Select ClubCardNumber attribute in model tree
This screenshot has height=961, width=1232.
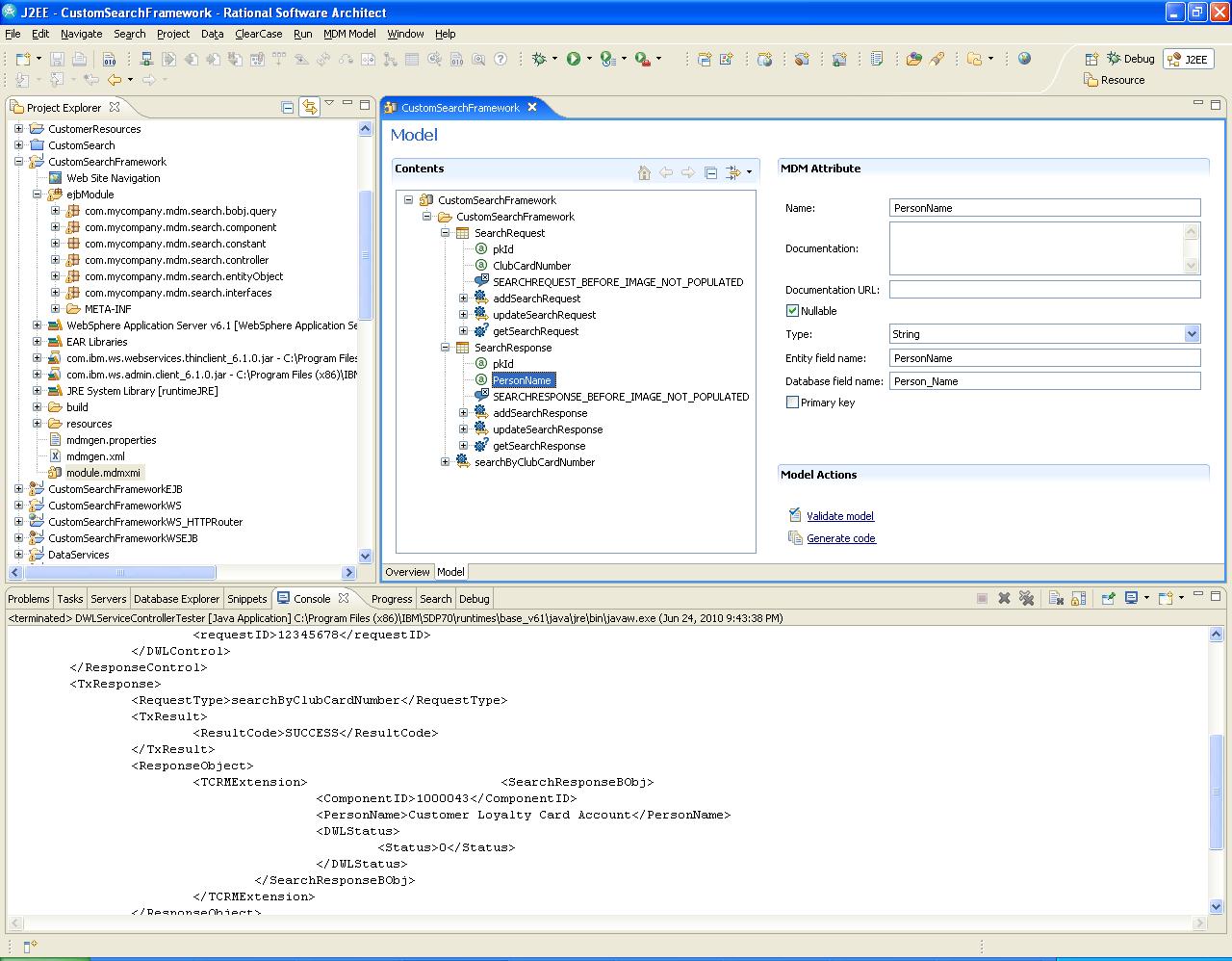click(531, 266)
